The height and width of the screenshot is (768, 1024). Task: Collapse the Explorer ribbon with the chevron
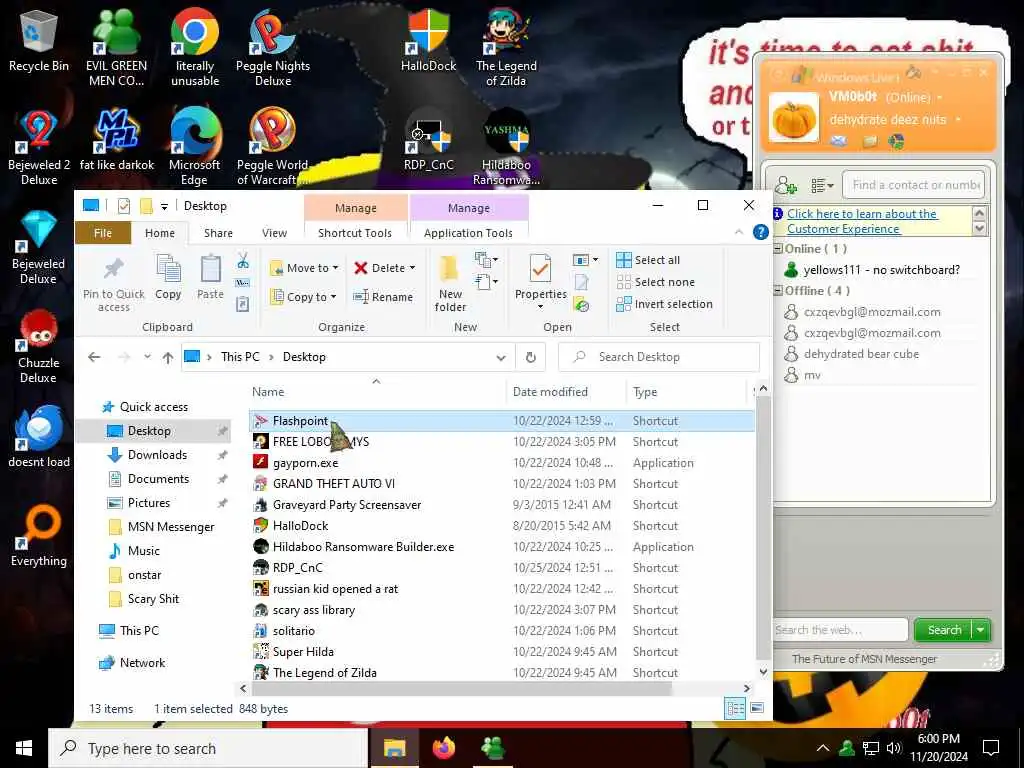point(739,232)
